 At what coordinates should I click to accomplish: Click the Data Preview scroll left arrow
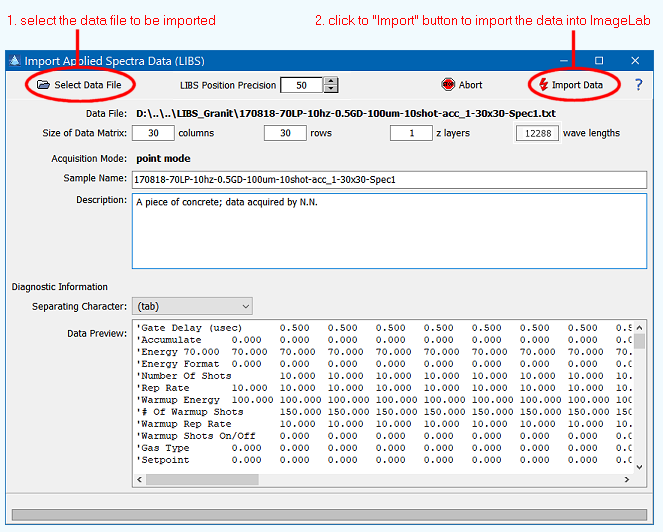tap(140, 480)
